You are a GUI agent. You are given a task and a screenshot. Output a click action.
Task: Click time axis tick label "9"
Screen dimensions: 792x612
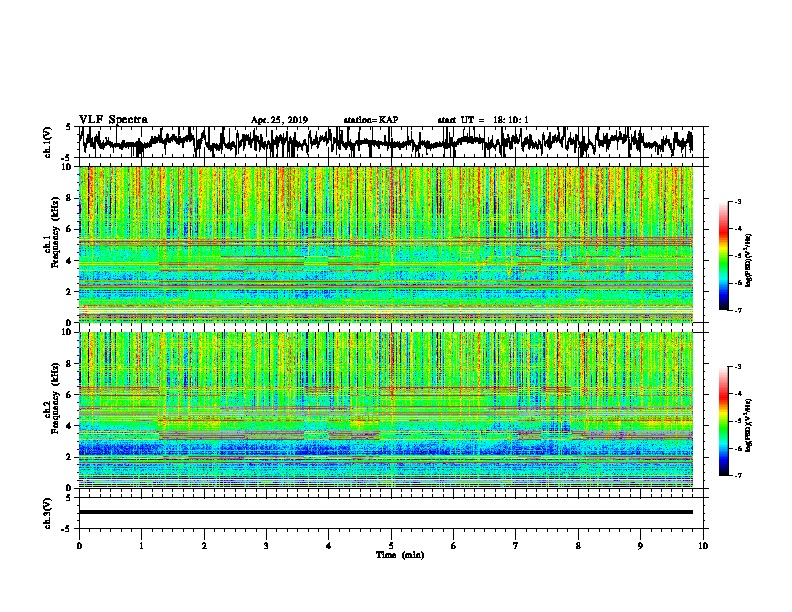[640, 546]
